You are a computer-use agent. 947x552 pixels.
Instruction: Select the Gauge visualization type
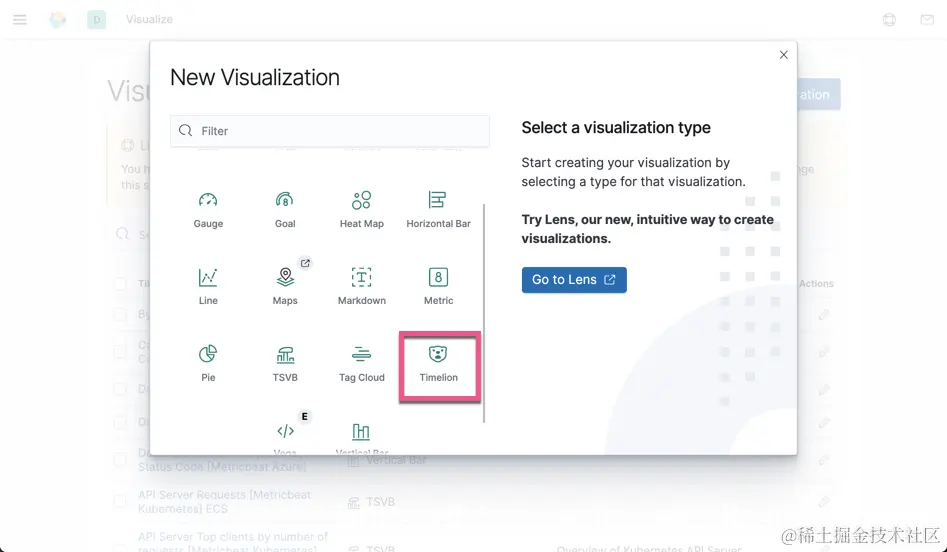[x=208, y=211]
